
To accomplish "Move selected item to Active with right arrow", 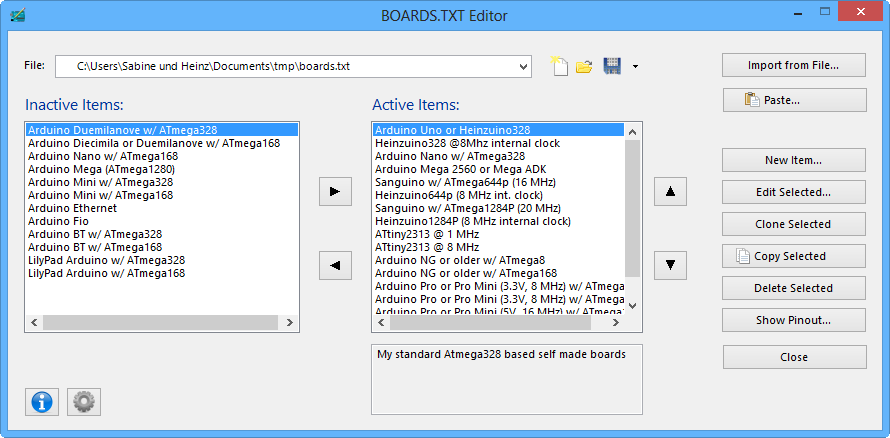I will (335, 192).
